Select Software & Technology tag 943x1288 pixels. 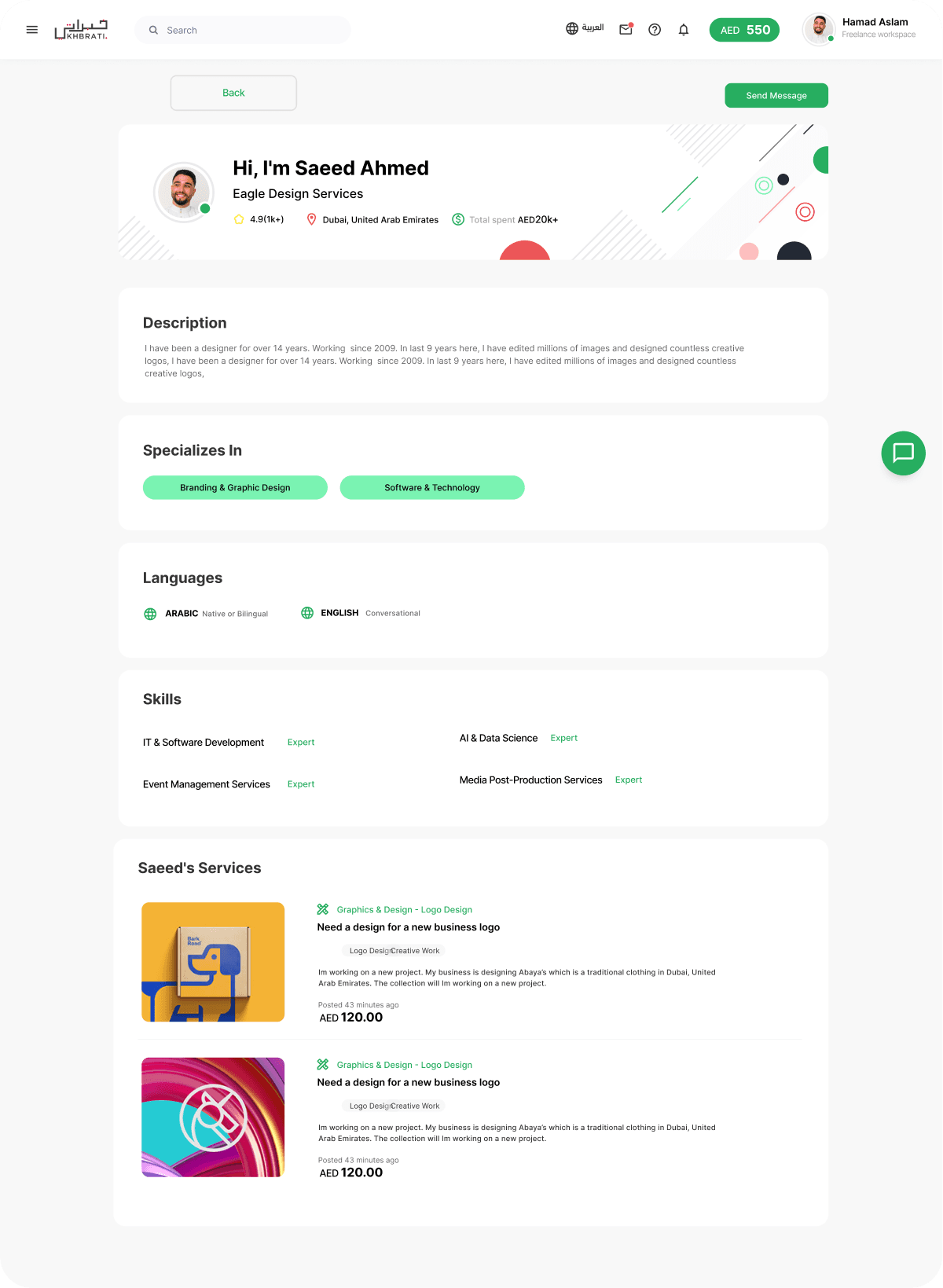[432, 487]
